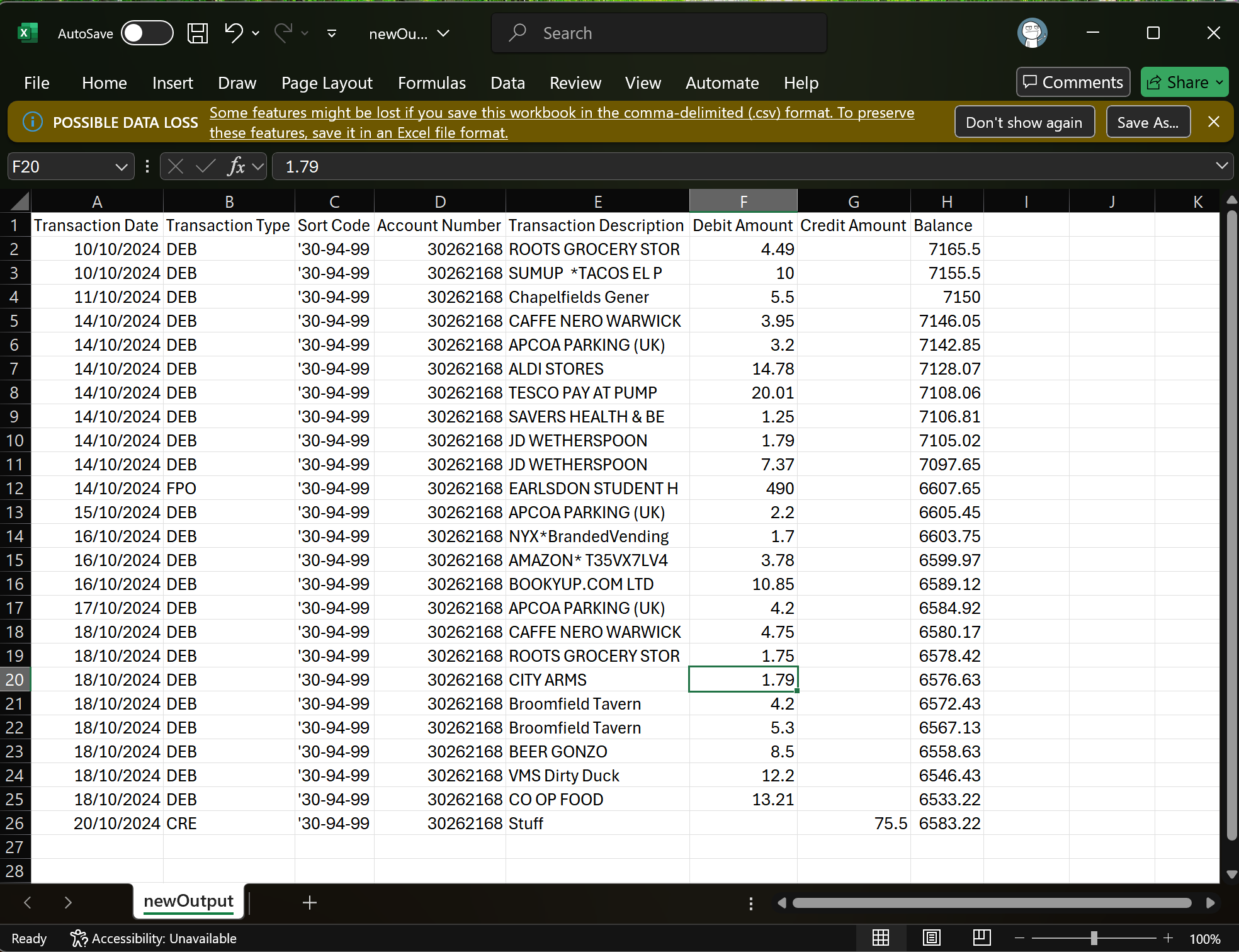Click the Insert Function fx icon
Viewport: 1239px width, 952px height.
coord(237,167)
